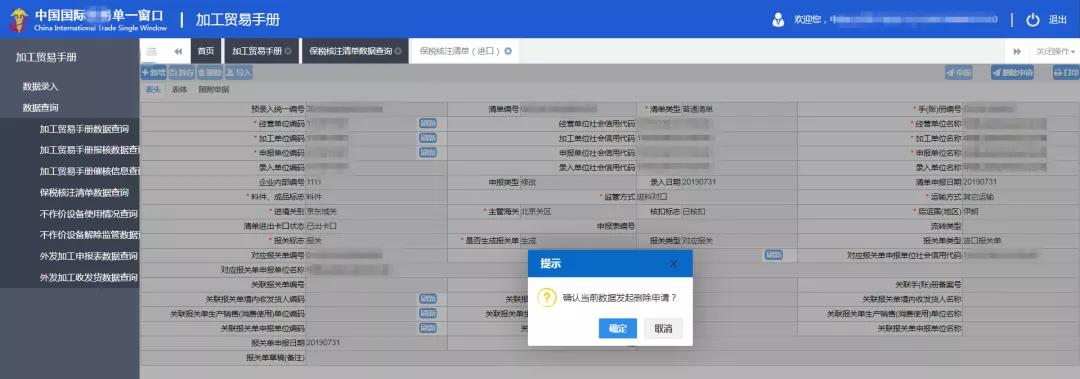The width and height of the screenshot is (1080, 379).
Task: Toggle the sidebar menu collapse icon
Action: point(152,52)
